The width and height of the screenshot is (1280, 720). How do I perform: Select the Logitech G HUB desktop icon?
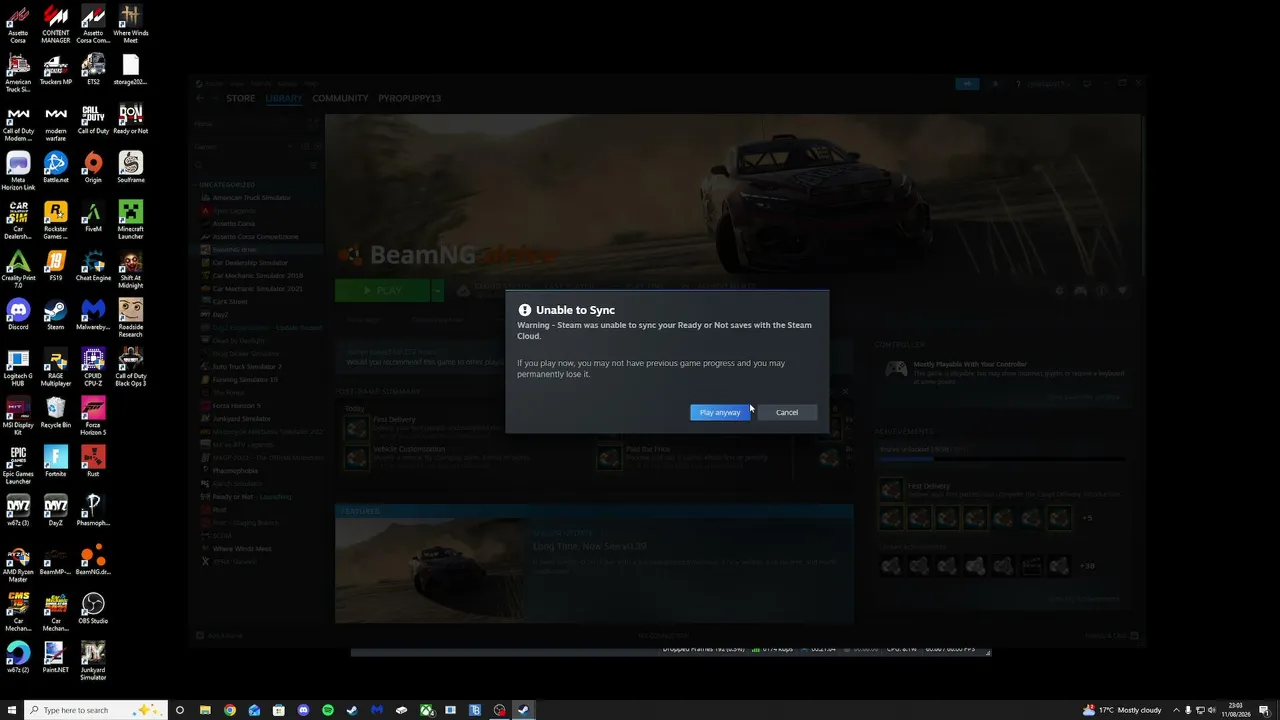[x=18, y=368]
